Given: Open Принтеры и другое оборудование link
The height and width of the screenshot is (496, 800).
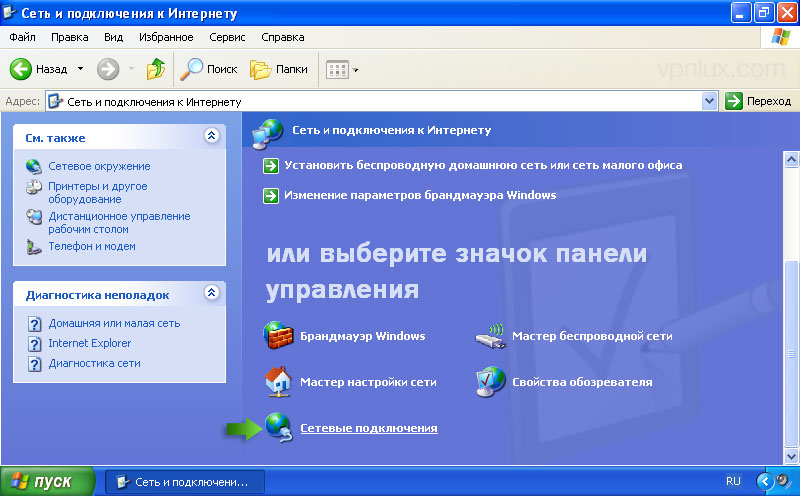Looking at the screenshot, I should click(x=97, y=192).
